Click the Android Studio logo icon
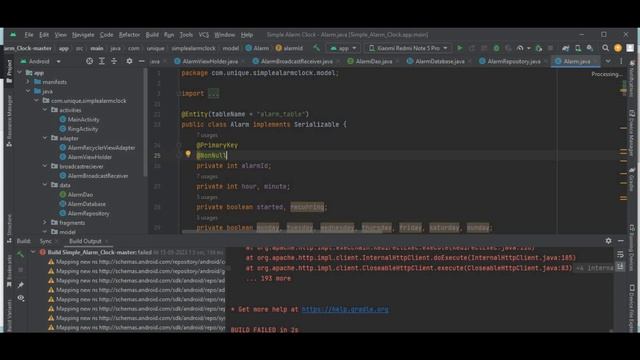 click(13, 35)
